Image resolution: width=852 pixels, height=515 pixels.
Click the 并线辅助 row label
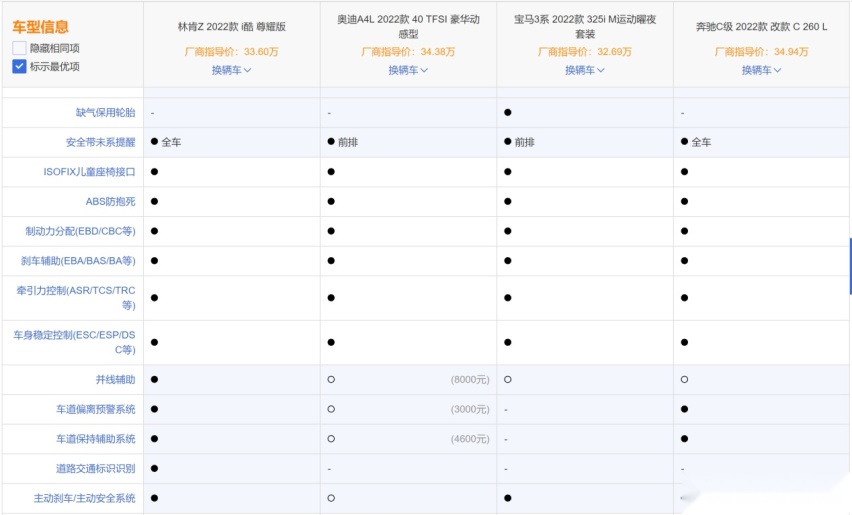(x=115, y=379)
